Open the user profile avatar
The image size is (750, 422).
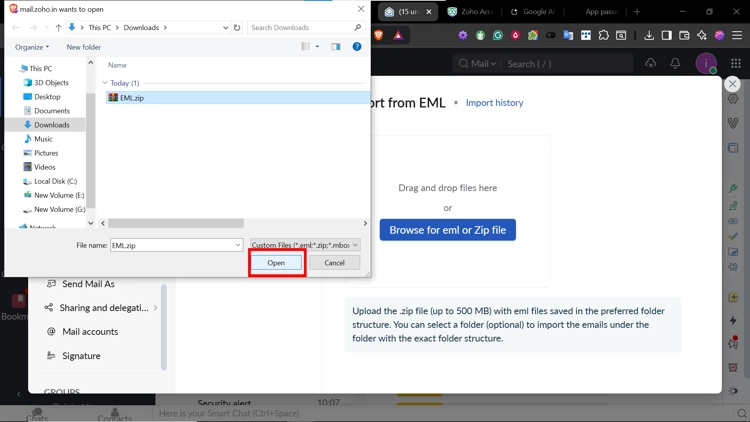coord(706,64)
